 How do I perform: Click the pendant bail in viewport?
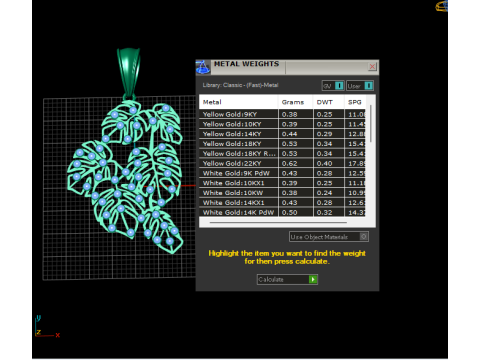point(129,73)
